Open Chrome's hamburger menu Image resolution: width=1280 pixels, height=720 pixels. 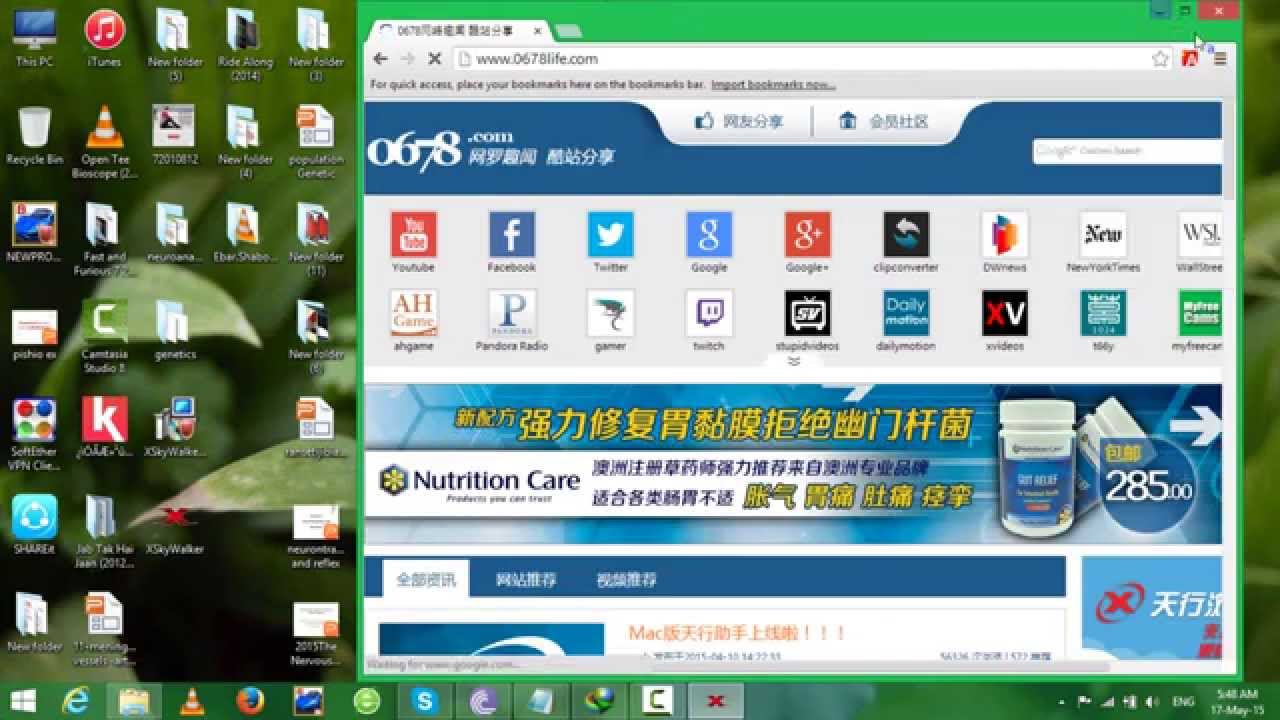pos(1219,59)
